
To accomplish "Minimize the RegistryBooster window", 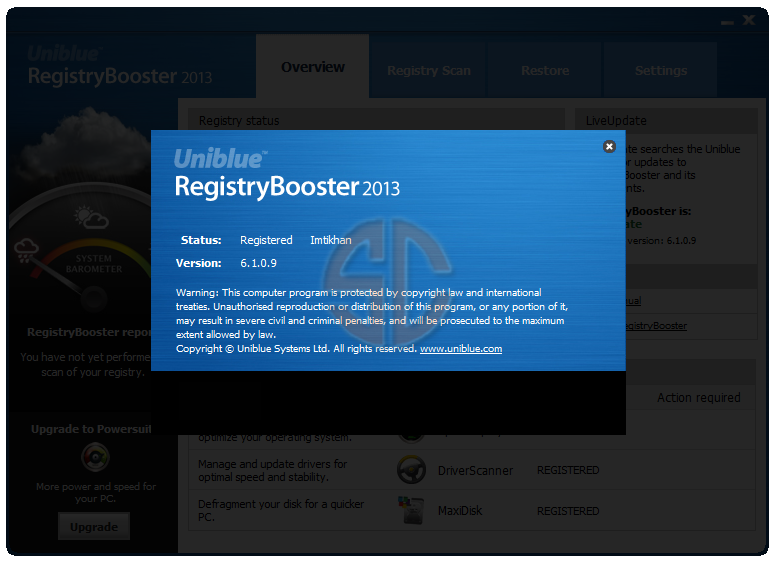I will click(x=727, y=22).
